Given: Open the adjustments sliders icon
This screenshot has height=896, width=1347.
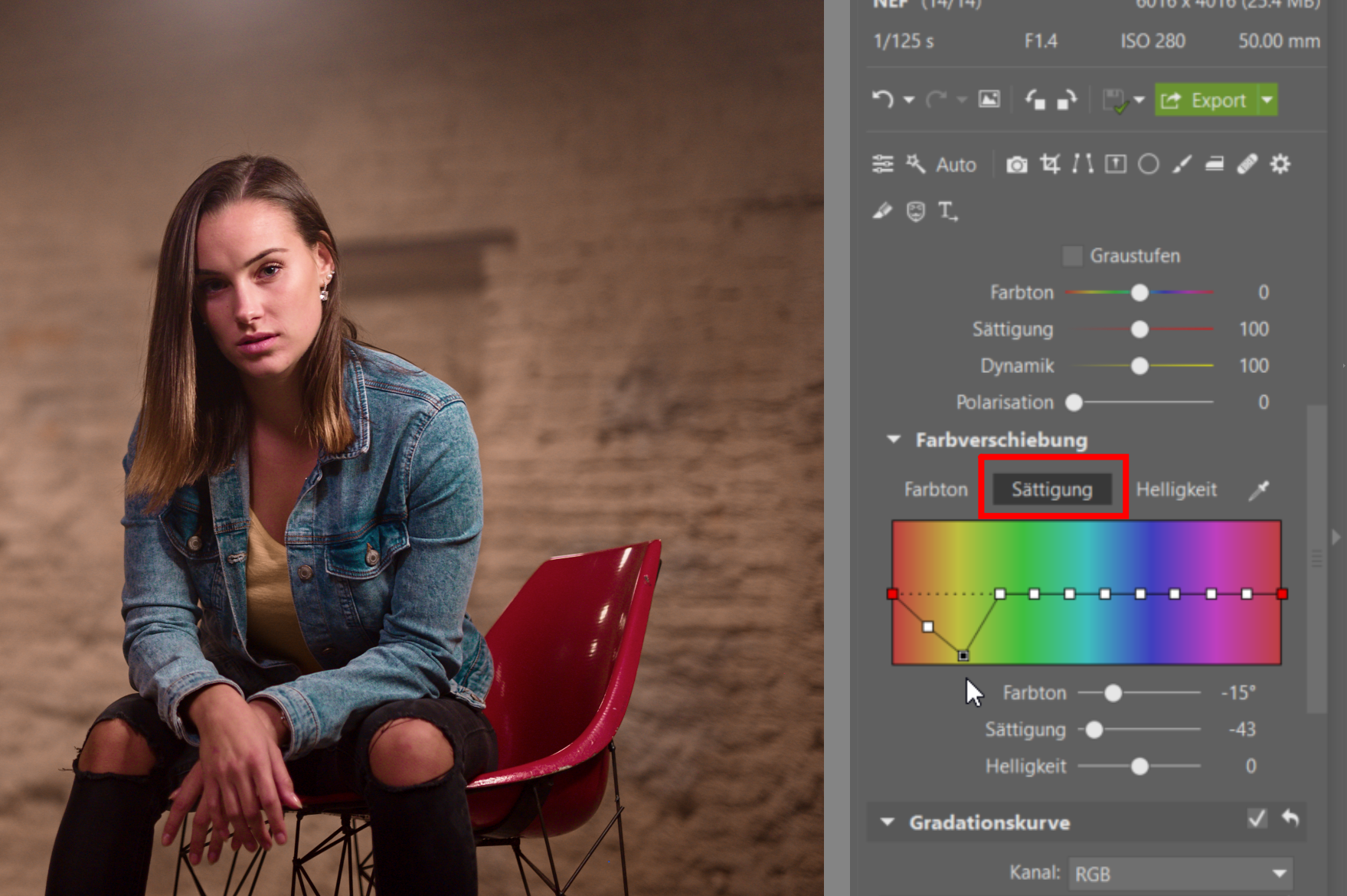Looking at the screenshot, I should click(x=883, y=164).
